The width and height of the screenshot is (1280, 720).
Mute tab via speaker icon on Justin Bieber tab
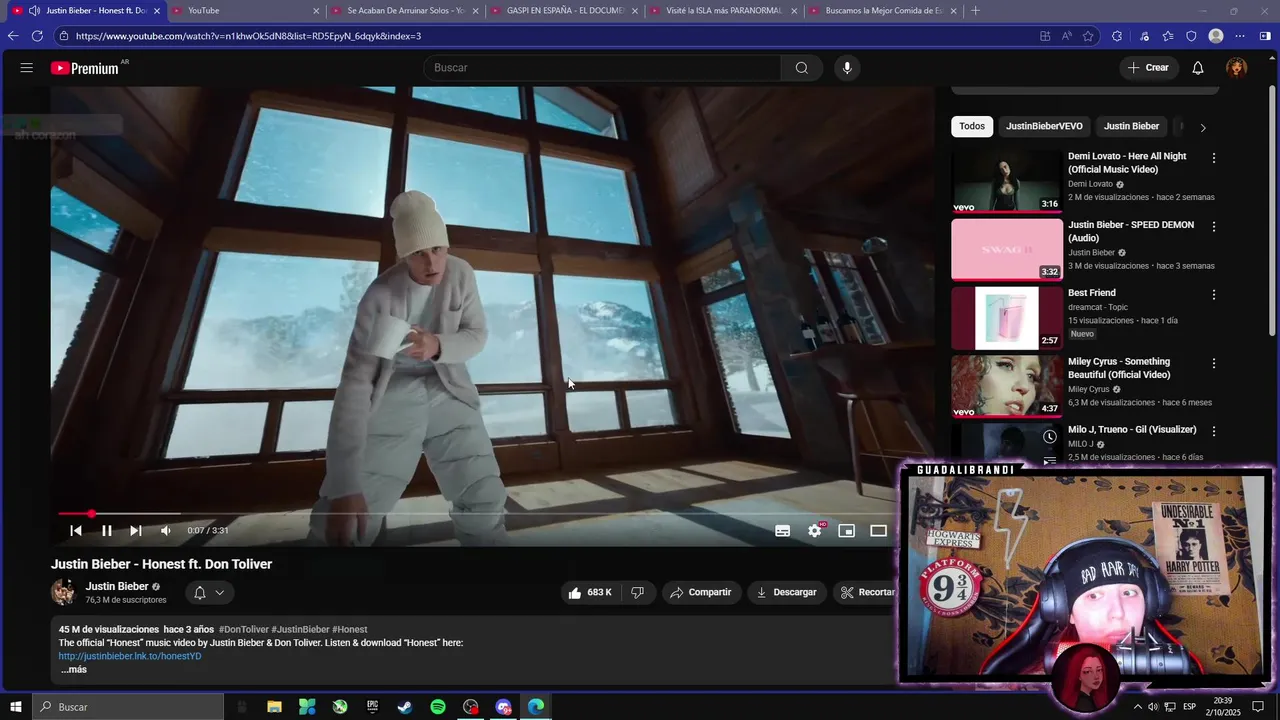tap(34, 11)
